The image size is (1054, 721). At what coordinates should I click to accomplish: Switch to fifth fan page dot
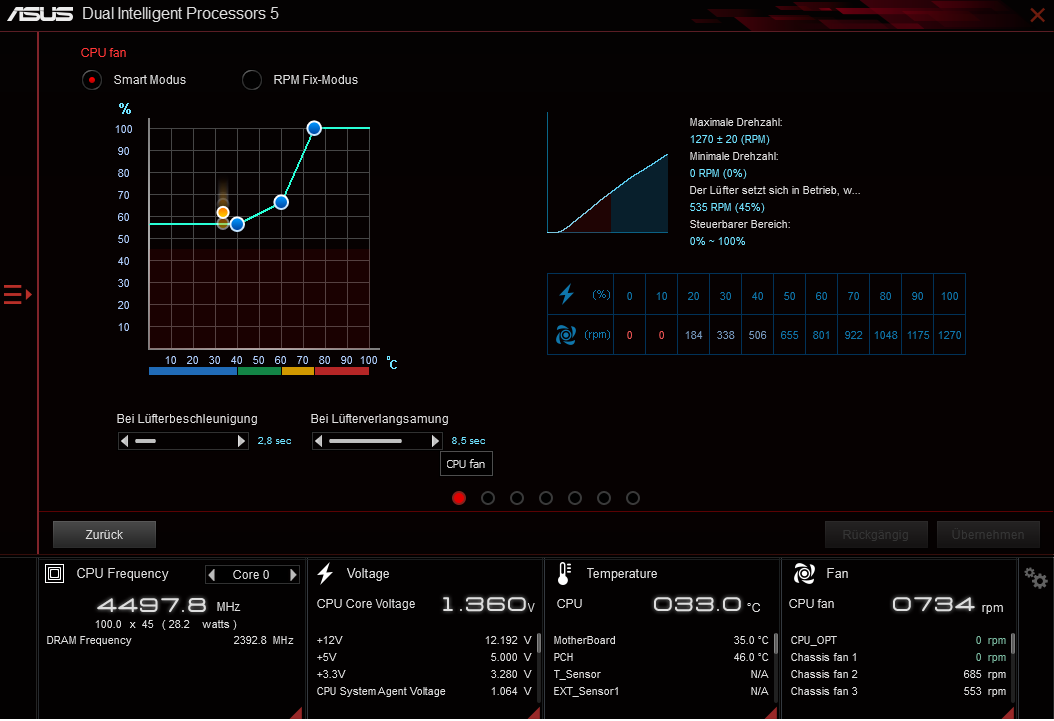click(x=575, y=498)
